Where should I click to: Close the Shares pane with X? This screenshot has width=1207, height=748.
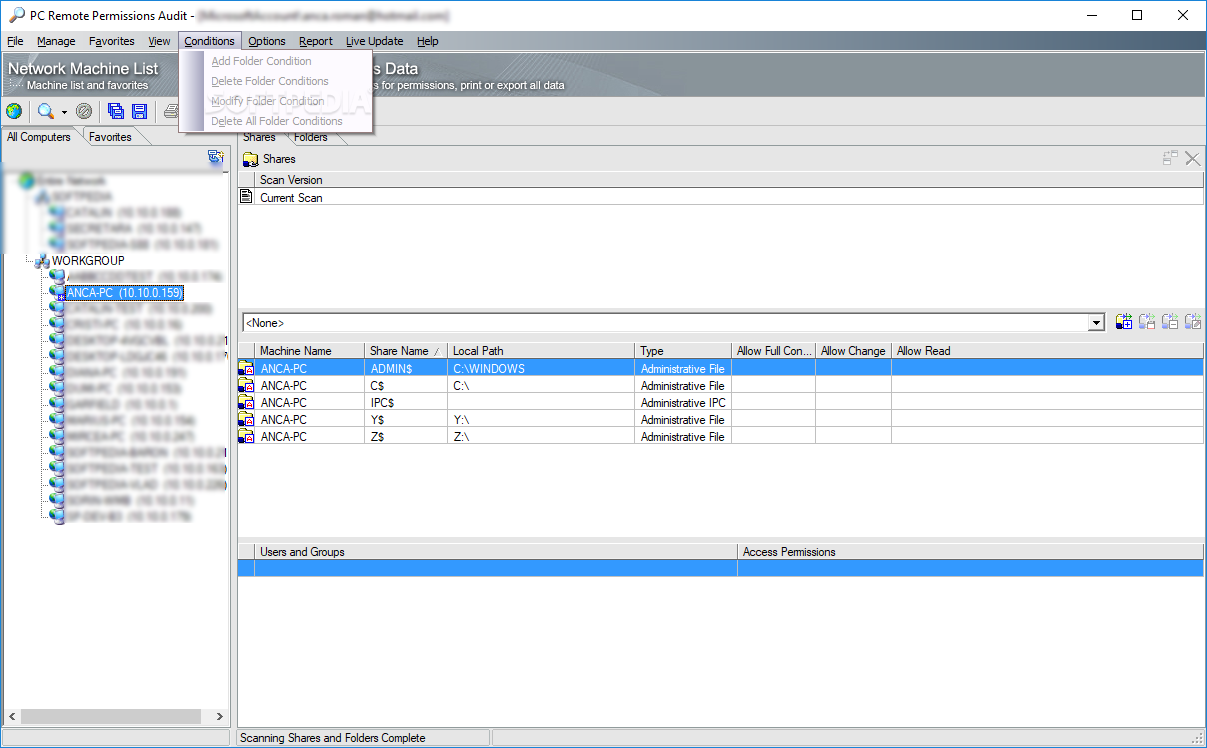1192,158
